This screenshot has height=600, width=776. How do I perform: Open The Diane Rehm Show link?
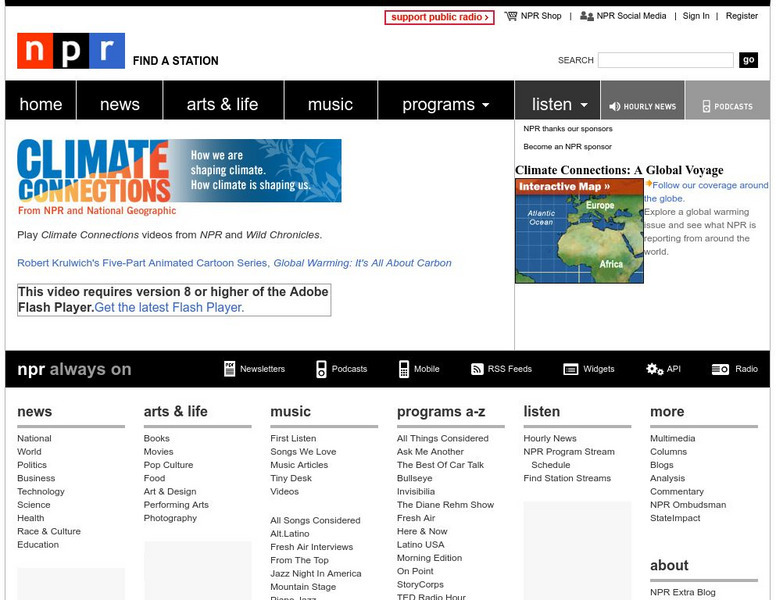click(445, 504)
